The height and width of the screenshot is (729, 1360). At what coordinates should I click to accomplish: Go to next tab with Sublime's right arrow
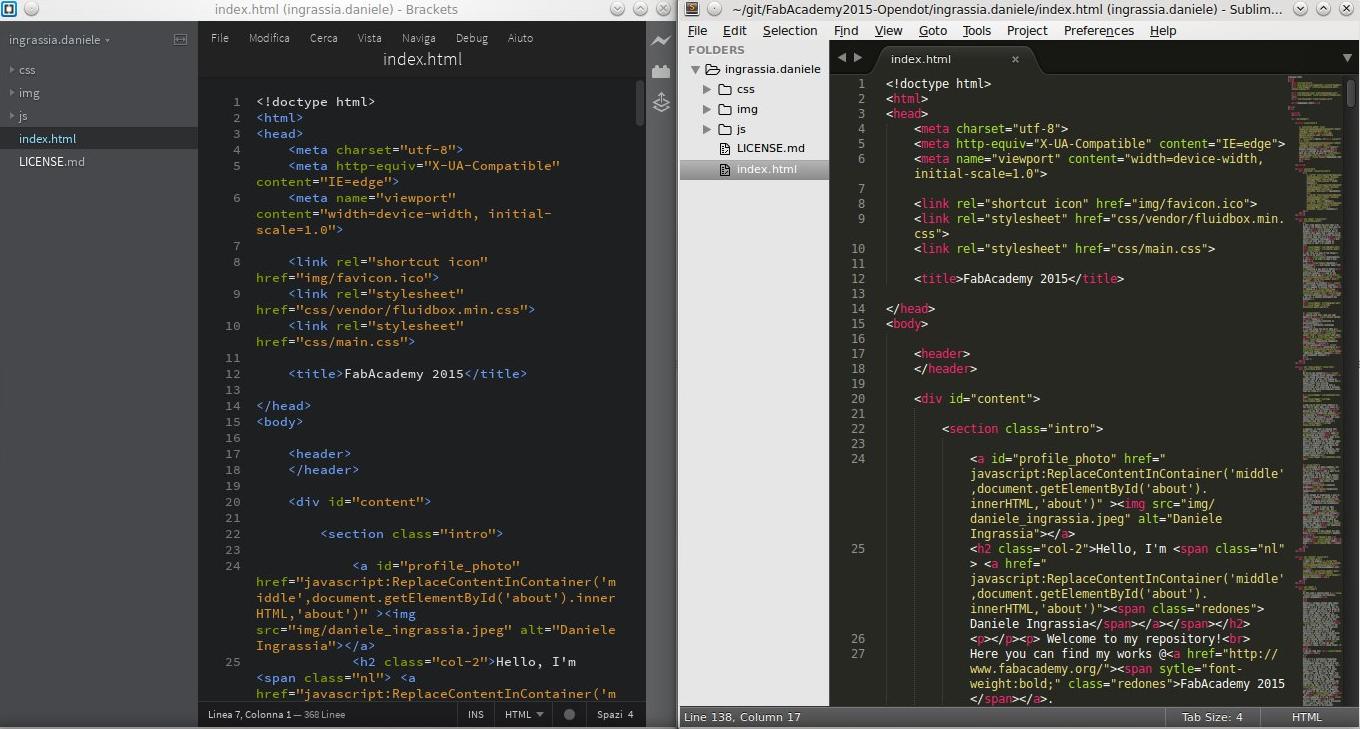point(857,58)
